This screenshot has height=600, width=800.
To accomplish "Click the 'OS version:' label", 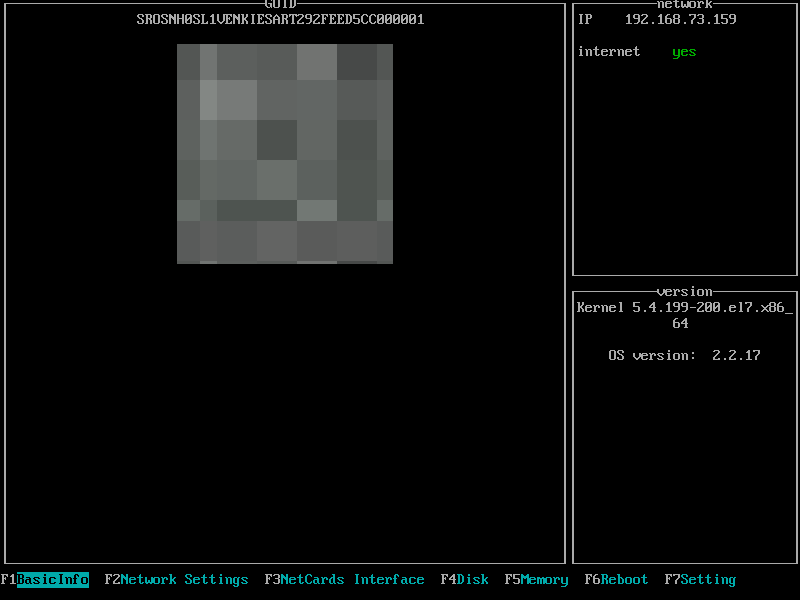I will tap(652, 355).
